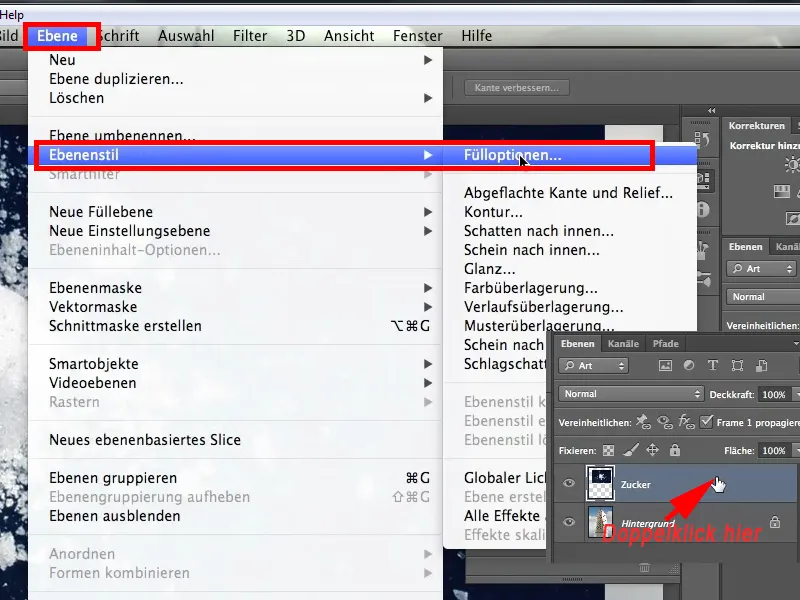The height and width of the screenshot is (600, 800).
Task: Open the Art filter dropdown in the right dock
Action: click(761, 269)
